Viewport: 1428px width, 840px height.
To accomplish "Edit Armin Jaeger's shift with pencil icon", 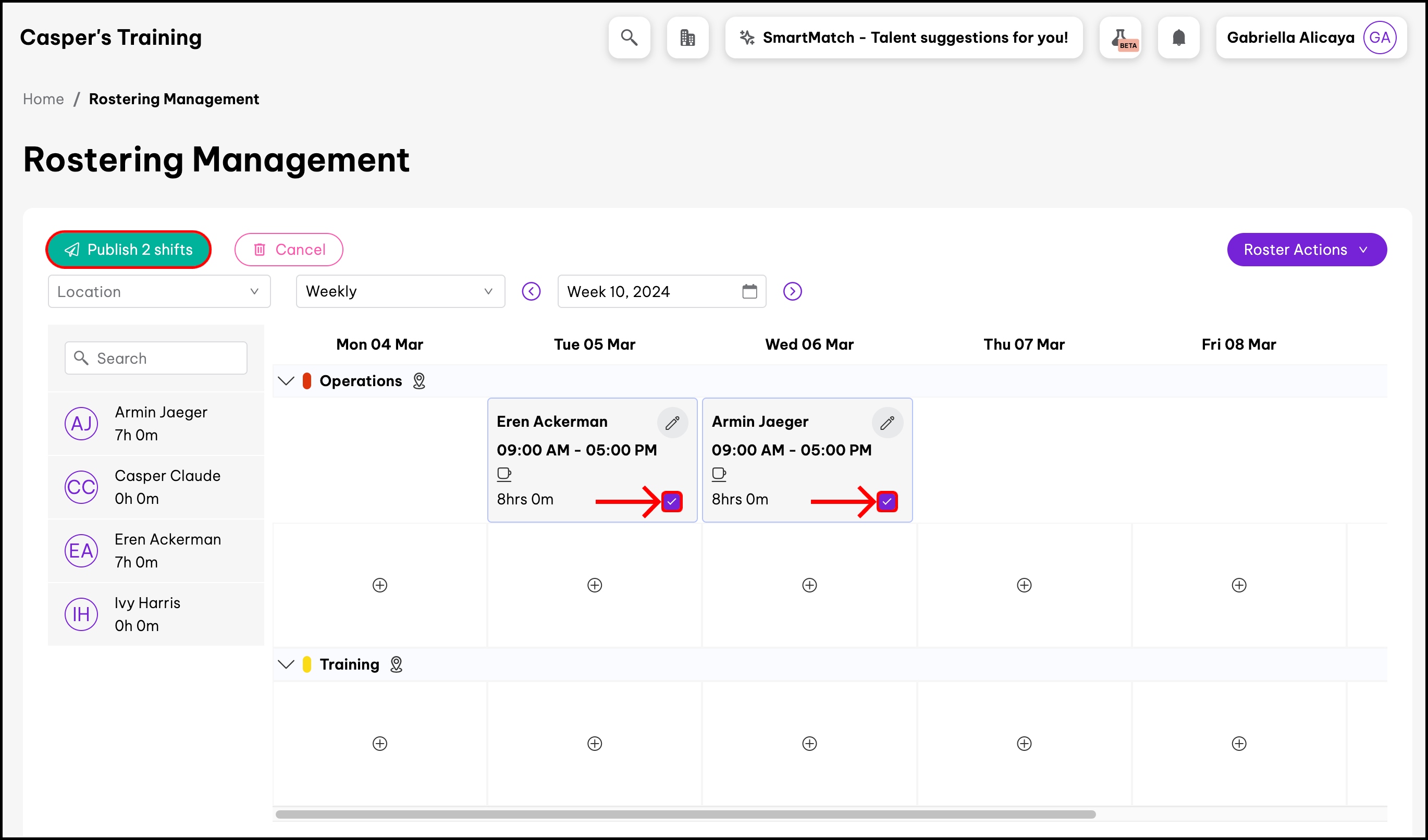I will pos(887,423).
